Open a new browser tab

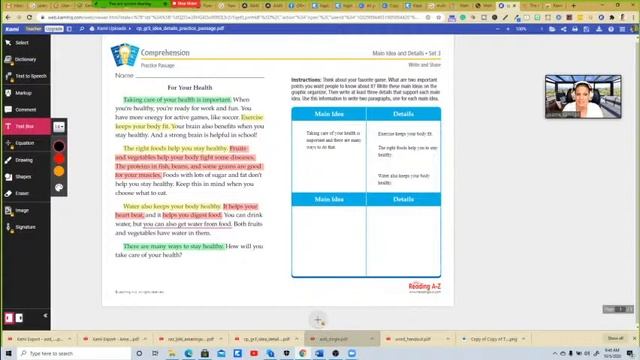pos(573,6)
